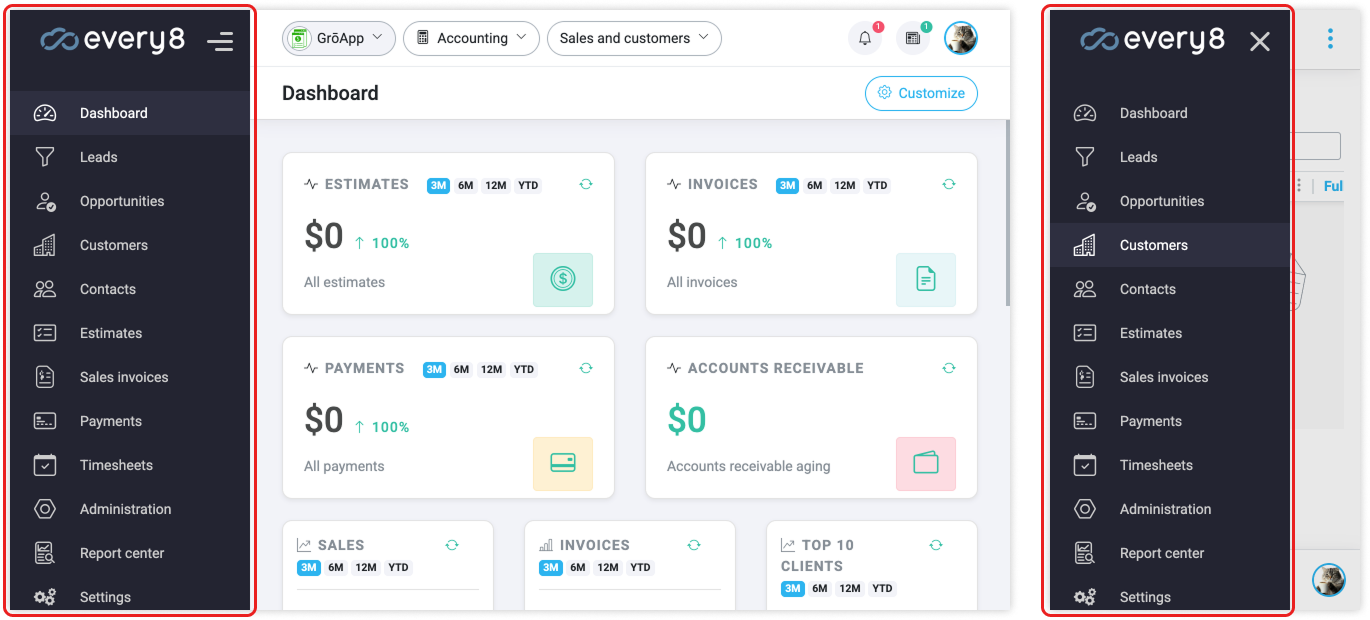This screenshot has width=1370, height=620.
Task: Open the highlighted Customers menu item
Action: pos(1153,245)
